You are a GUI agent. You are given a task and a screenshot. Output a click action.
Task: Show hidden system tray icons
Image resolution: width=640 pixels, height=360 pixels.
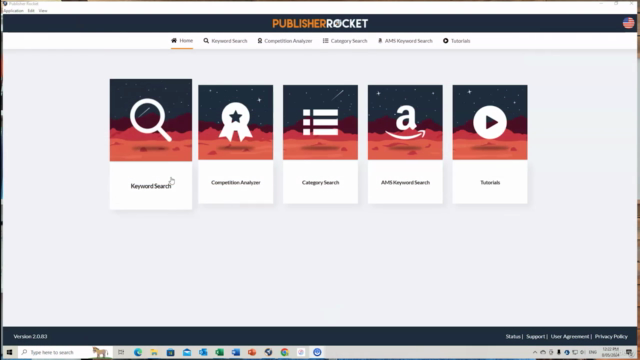[x=535, y=352]
